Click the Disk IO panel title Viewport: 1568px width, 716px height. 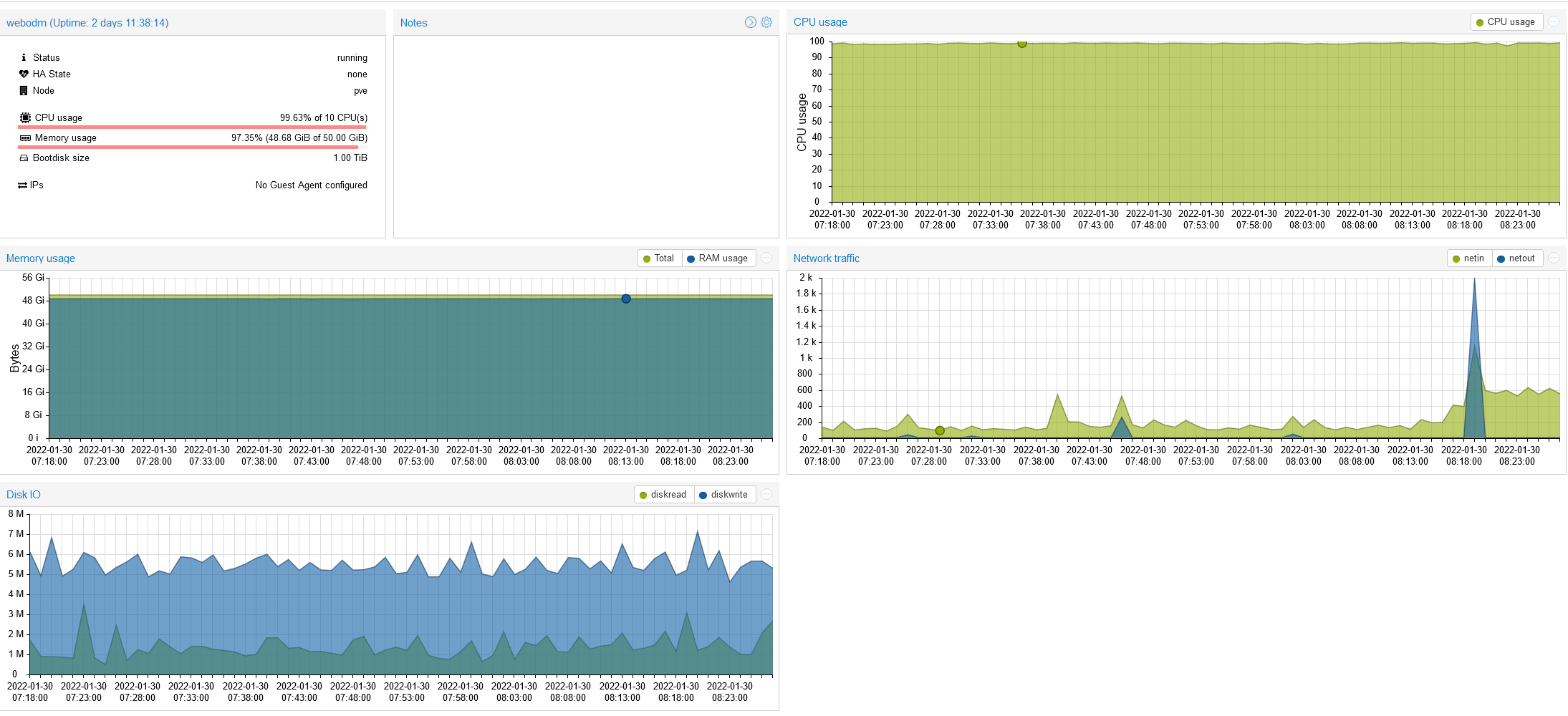pyautogui.click(x=24, y=495)
